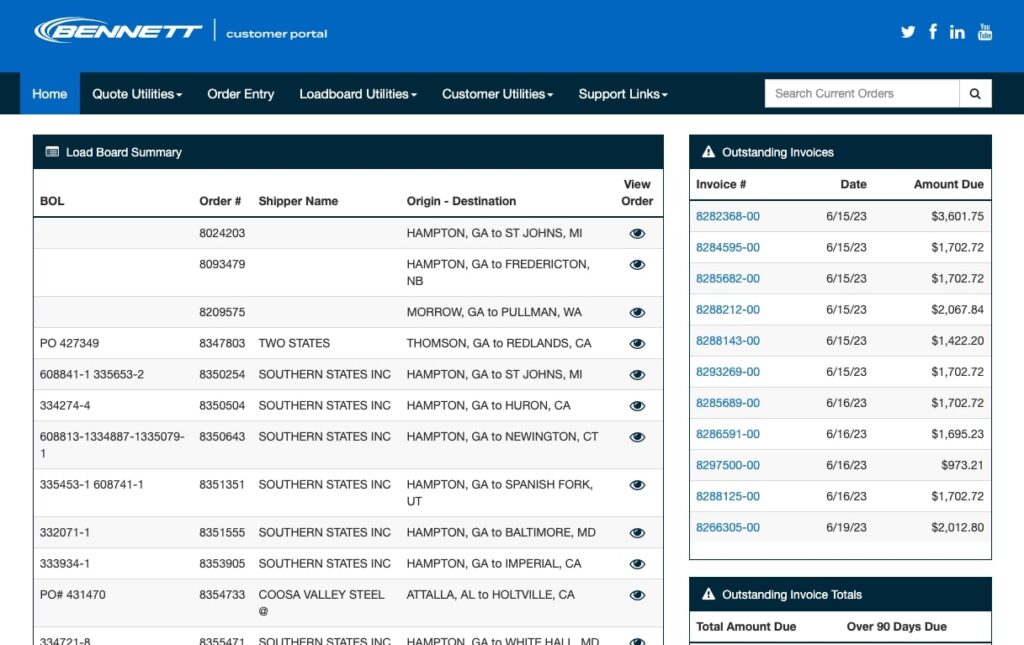The width and height of the screenshot is (1024, 645).
Task: Expand the Support Links dropdown
Action: click(623, 93)
